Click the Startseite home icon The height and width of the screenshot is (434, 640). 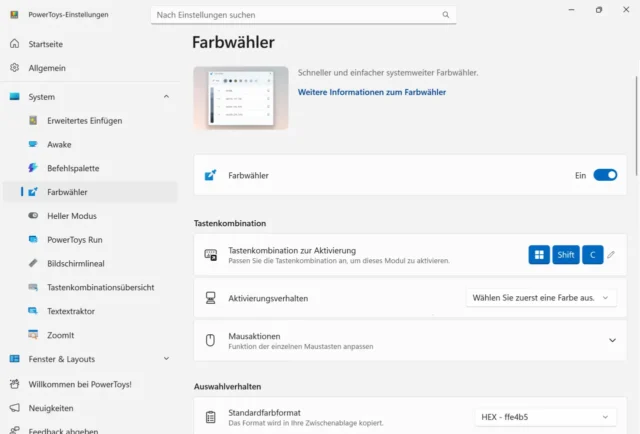[x=15, y=44]
